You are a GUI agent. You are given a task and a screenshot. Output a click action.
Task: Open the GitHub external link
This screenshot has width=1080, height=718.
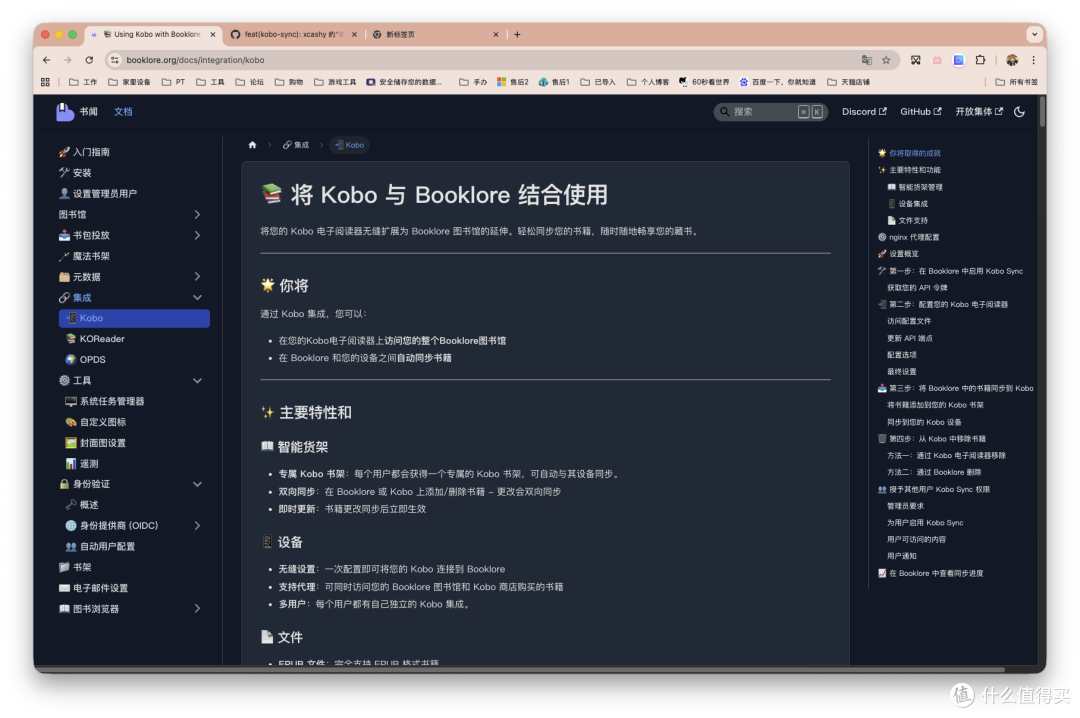click(x=920, y=112)
